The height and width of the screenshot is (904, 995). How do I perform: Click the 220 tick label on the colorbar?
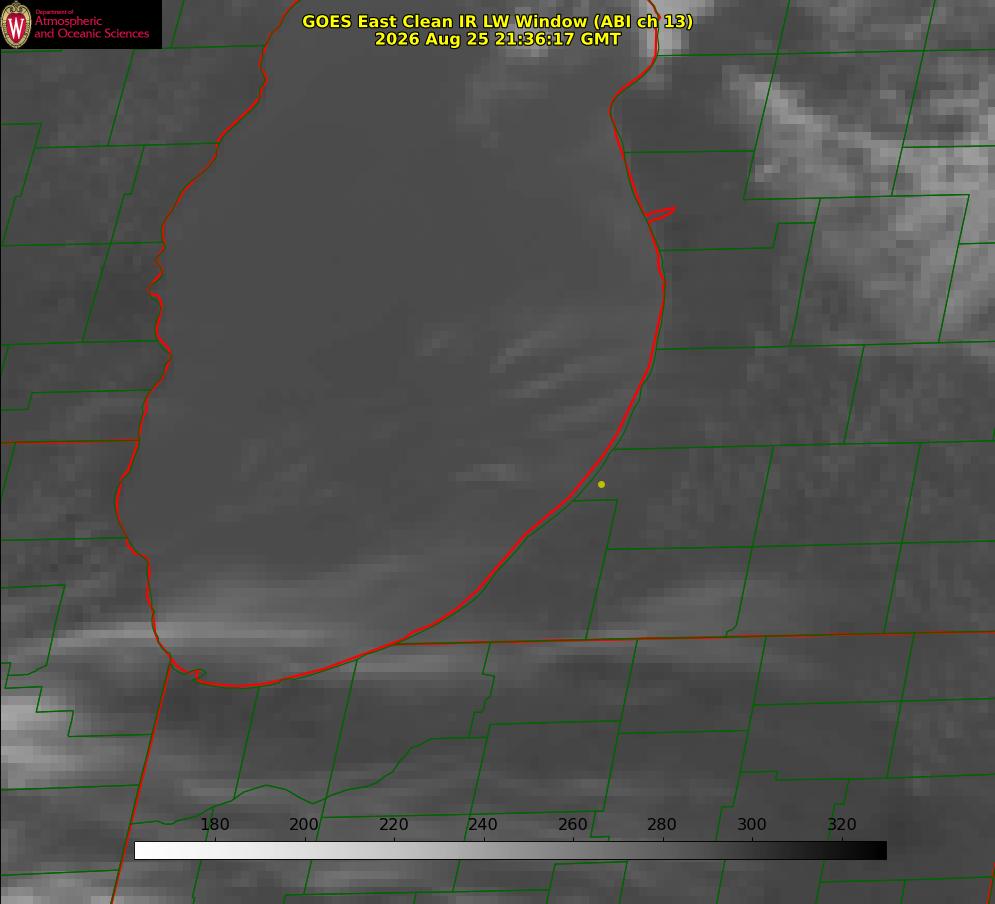click(393, 824)
